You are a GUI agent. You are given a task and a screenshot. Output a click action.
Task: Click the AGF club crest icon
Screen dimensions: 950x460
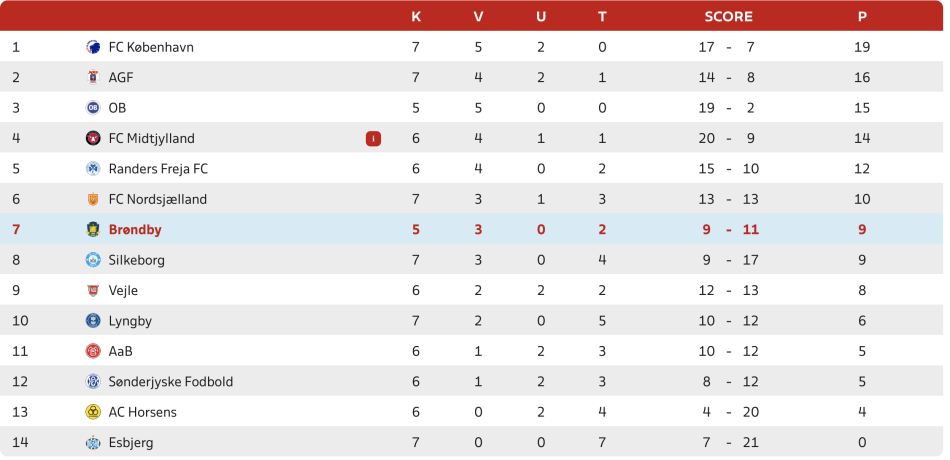pos(93,77)
